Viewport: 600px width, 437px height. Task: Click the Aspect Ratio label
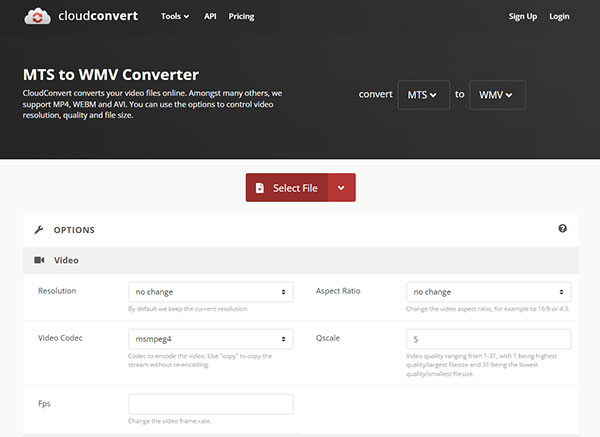click(338, 291)
